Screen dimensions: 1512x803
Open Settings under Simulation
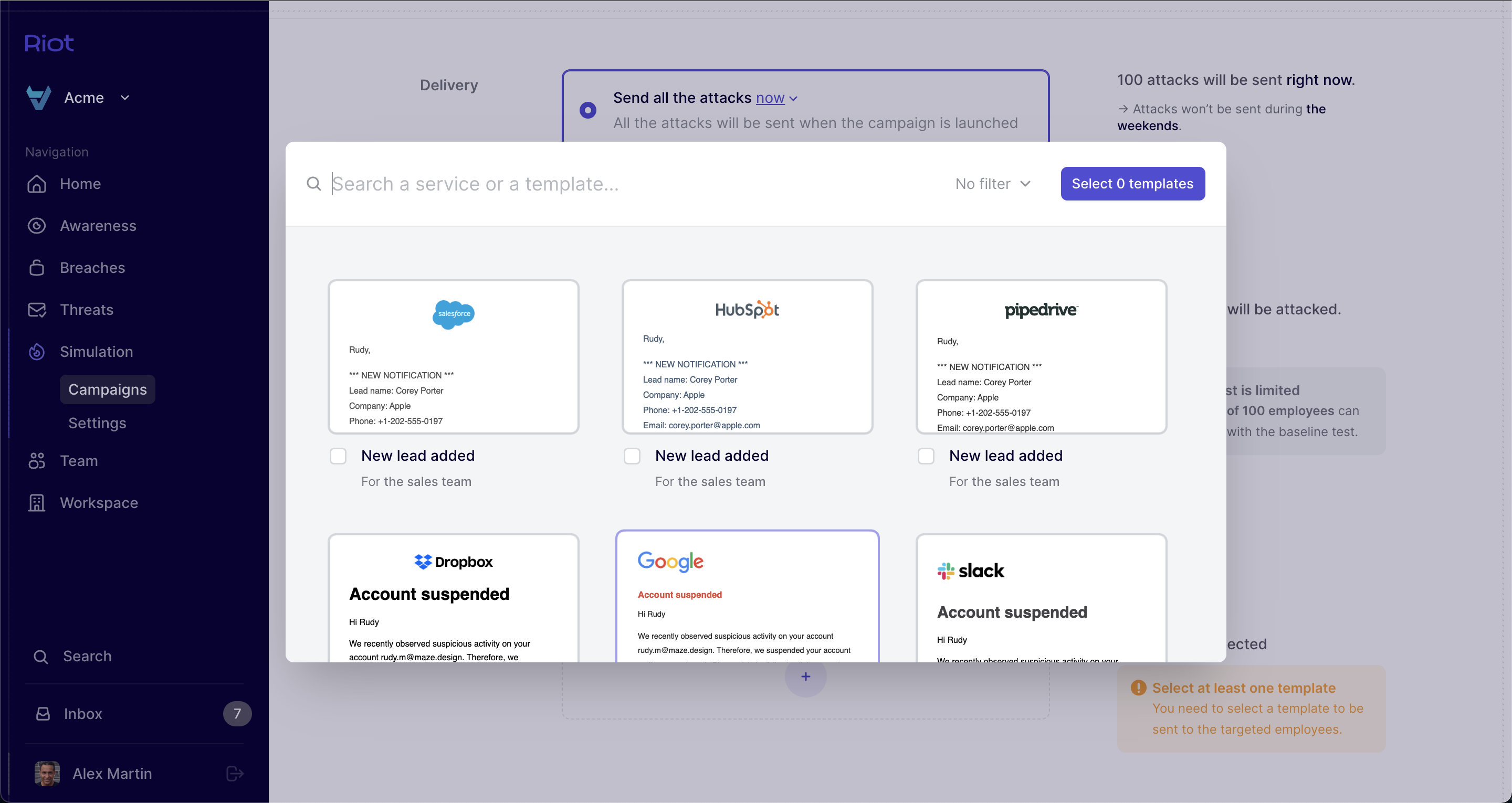(x=97, y=423)
